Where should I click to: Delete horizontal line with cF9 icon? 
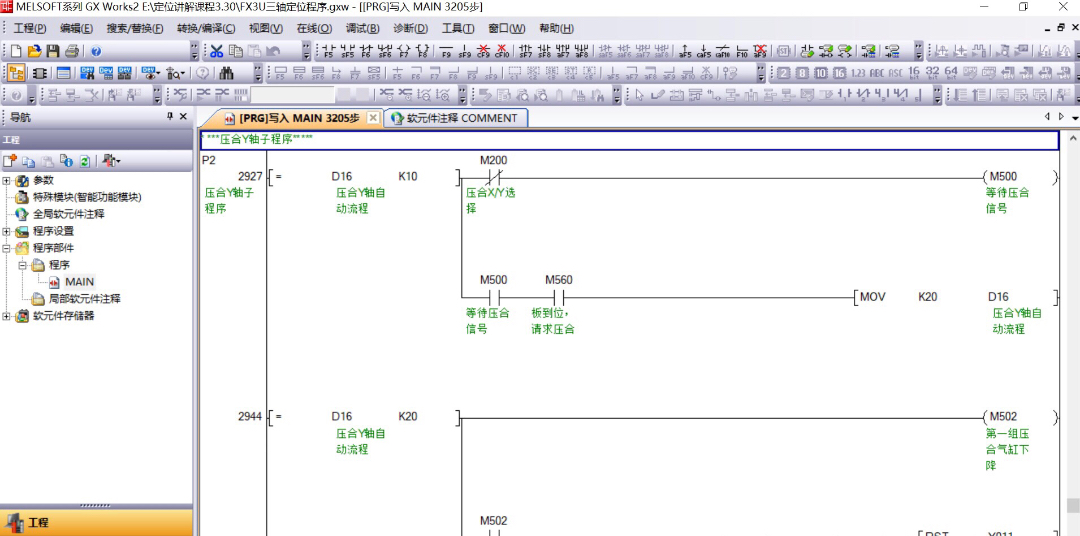tap(484, 51)
